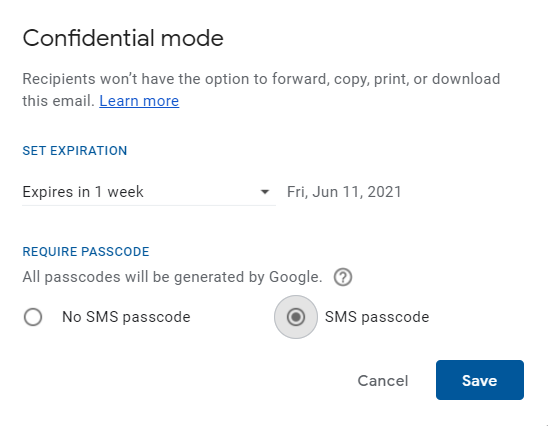Screen dimensions: 548x426
Task: Select the No SMS passcode radio button
Action: [x=33, y=317]
